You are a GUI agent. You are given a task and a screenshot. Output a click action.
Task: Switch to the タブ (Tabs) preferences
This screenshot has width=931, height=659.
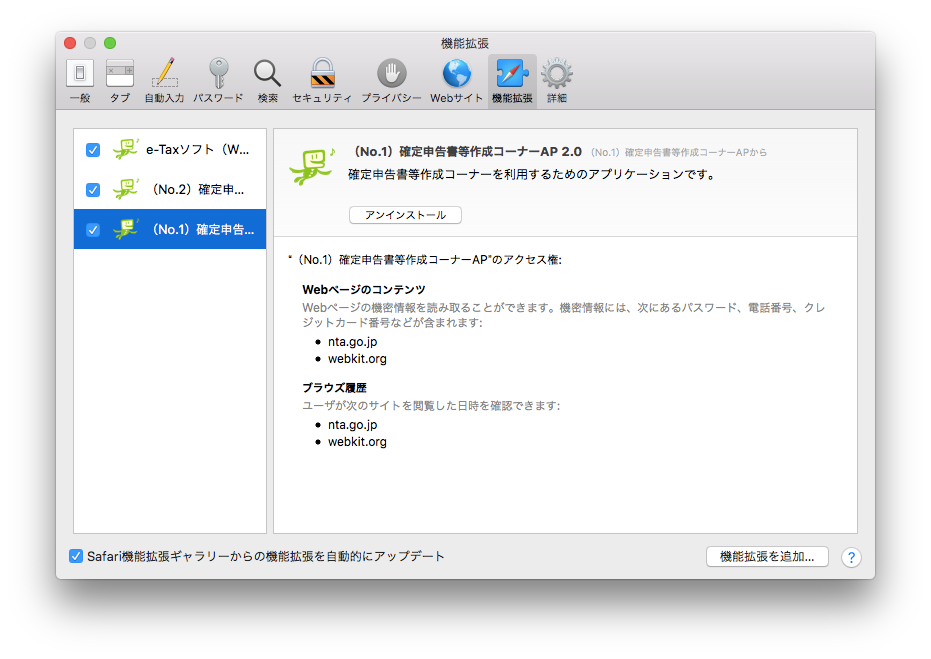click(x=120, y=80)
